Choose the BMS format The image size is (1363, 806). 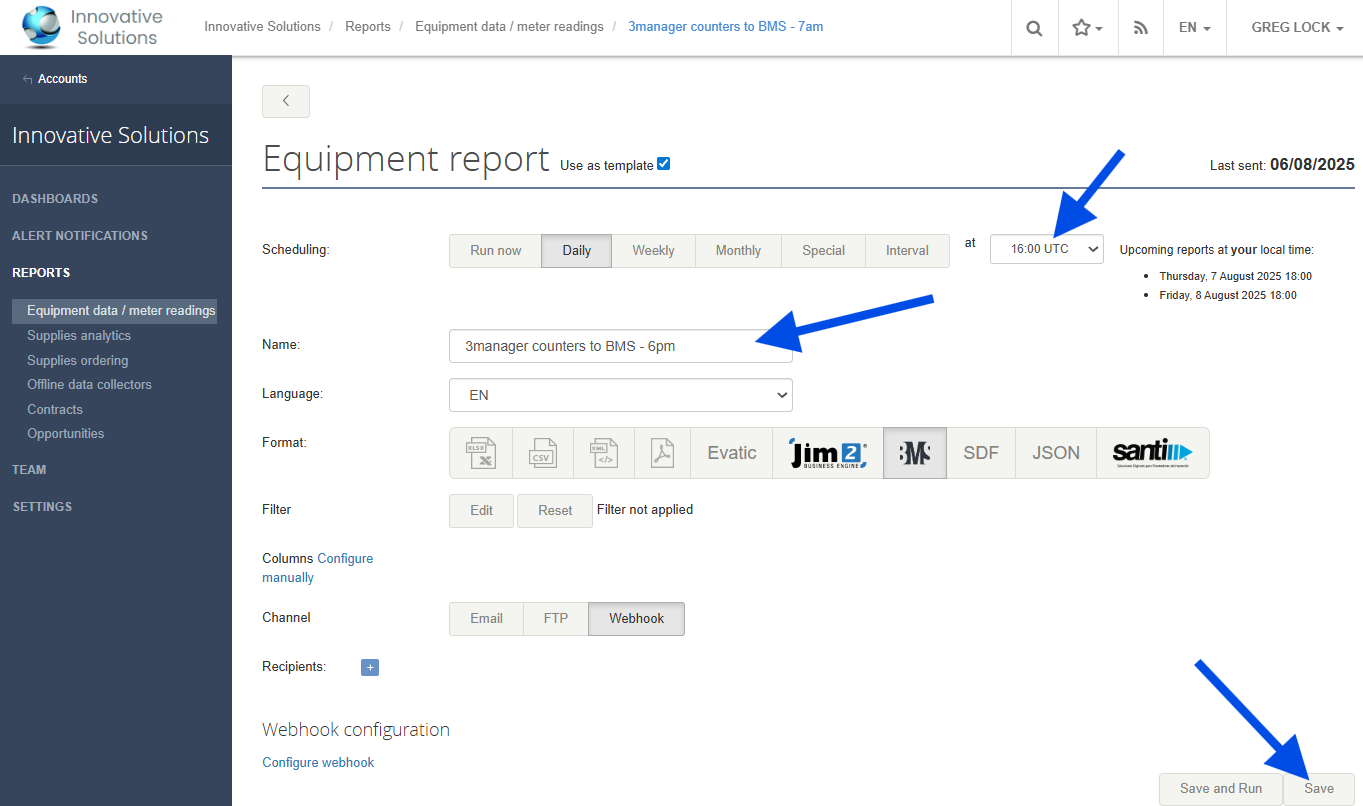tap(915, 453)
